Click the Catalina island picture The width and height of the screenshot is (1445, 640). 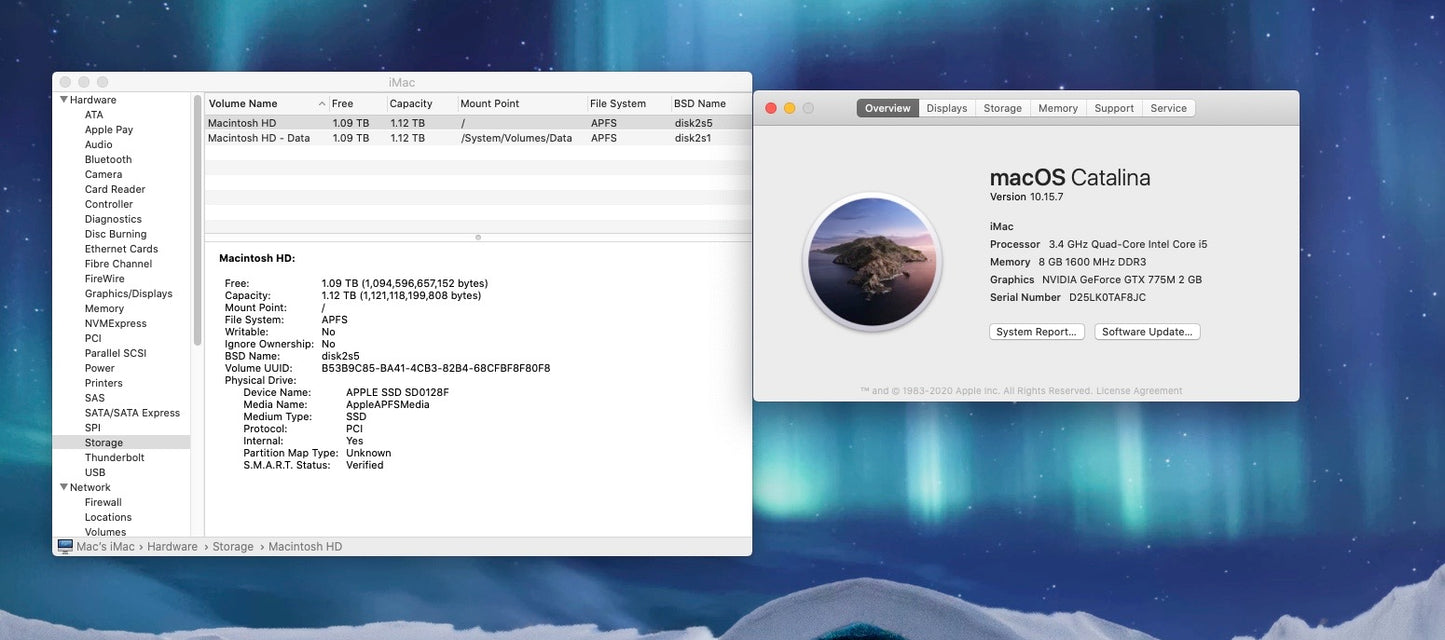[x=872, y=260]
